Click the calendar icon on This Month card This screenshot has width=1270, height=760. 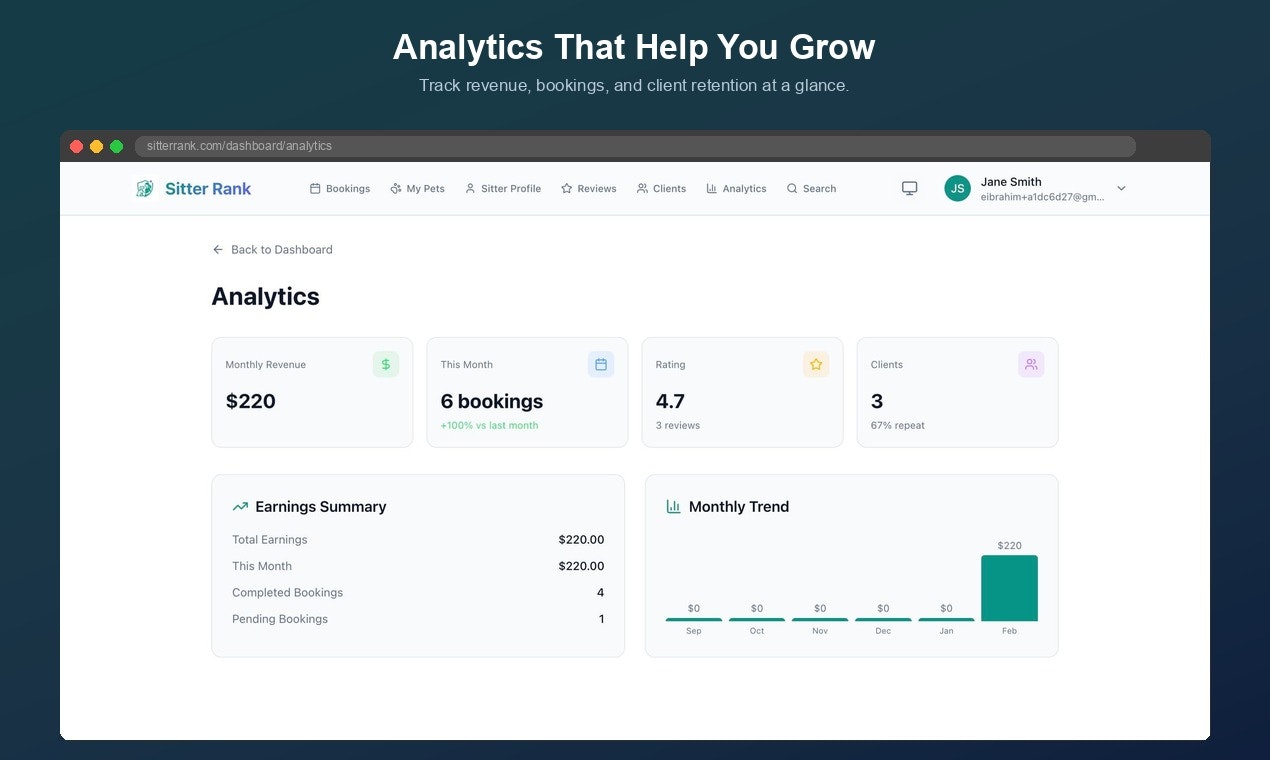601,364
